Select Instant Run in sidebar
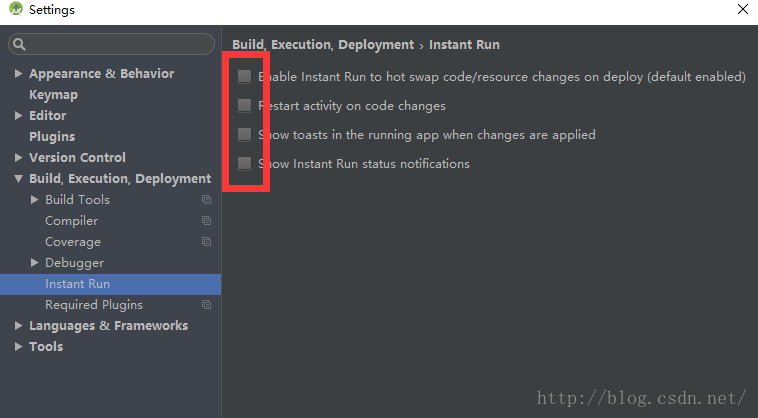Viewport: 758px width, 418px height. [x=110, y=284]
